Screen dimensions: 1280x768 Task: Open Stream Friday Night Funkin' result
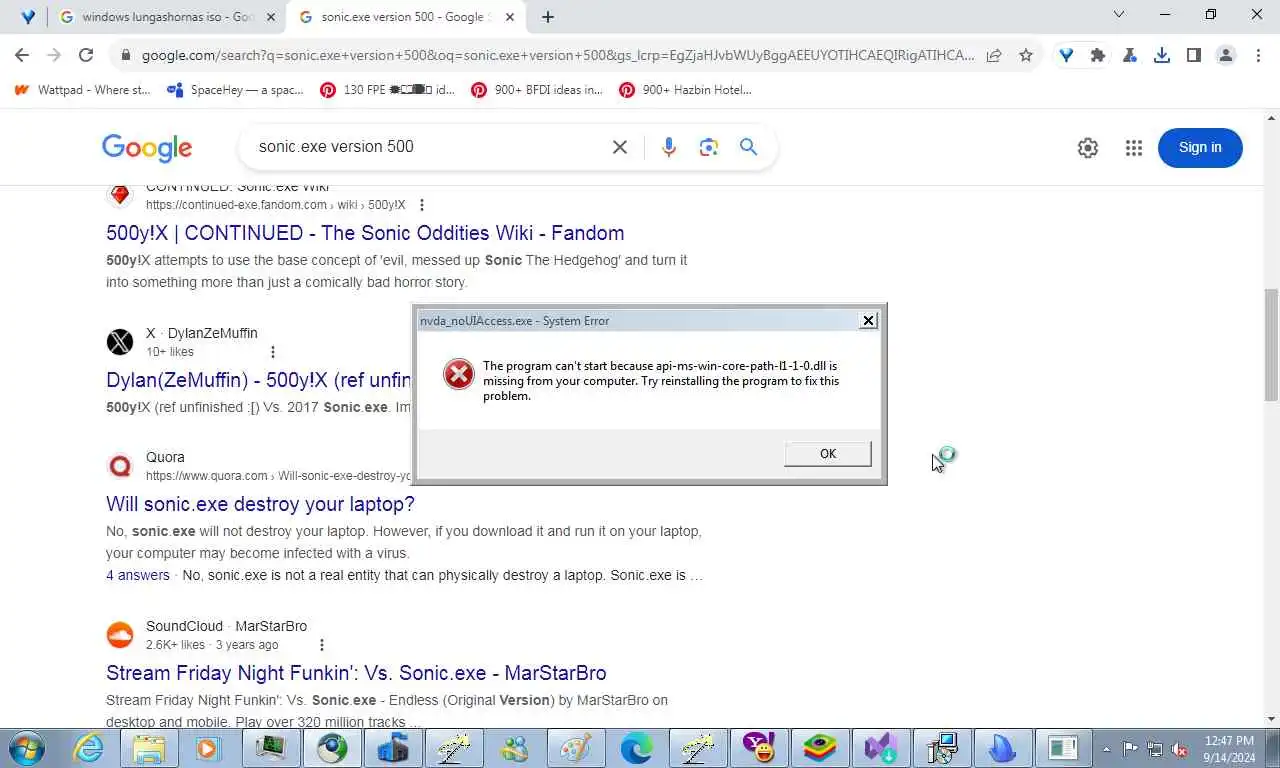[356, 673]
